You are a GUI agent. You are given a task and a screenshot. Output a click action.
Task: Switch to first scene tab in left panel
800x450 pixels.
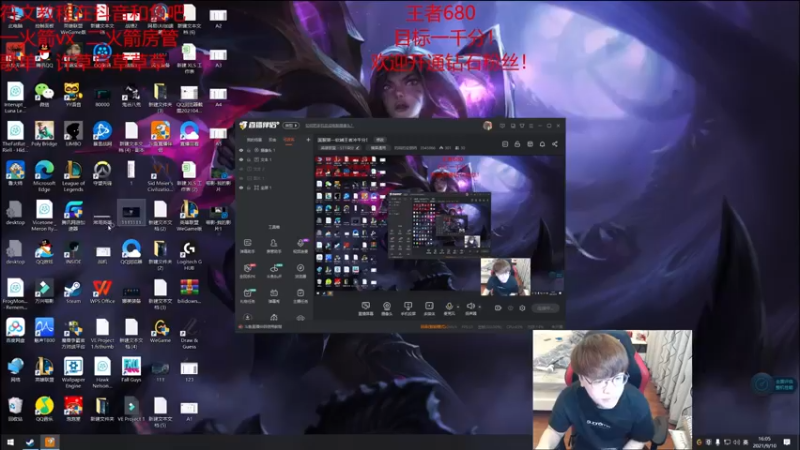coord(254,140)
